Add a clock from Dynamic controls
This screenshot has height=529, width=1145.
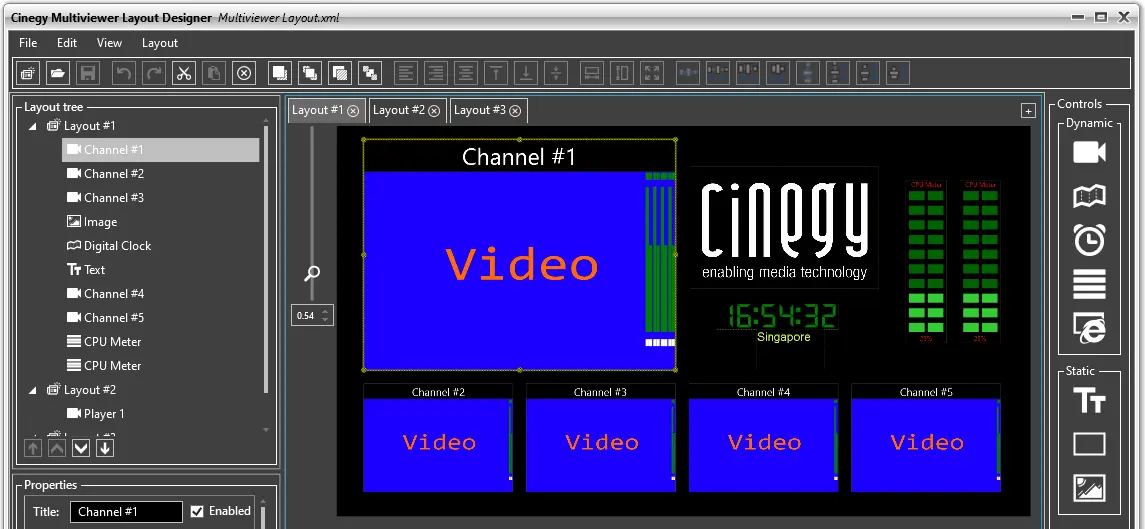pos(1089,240)
